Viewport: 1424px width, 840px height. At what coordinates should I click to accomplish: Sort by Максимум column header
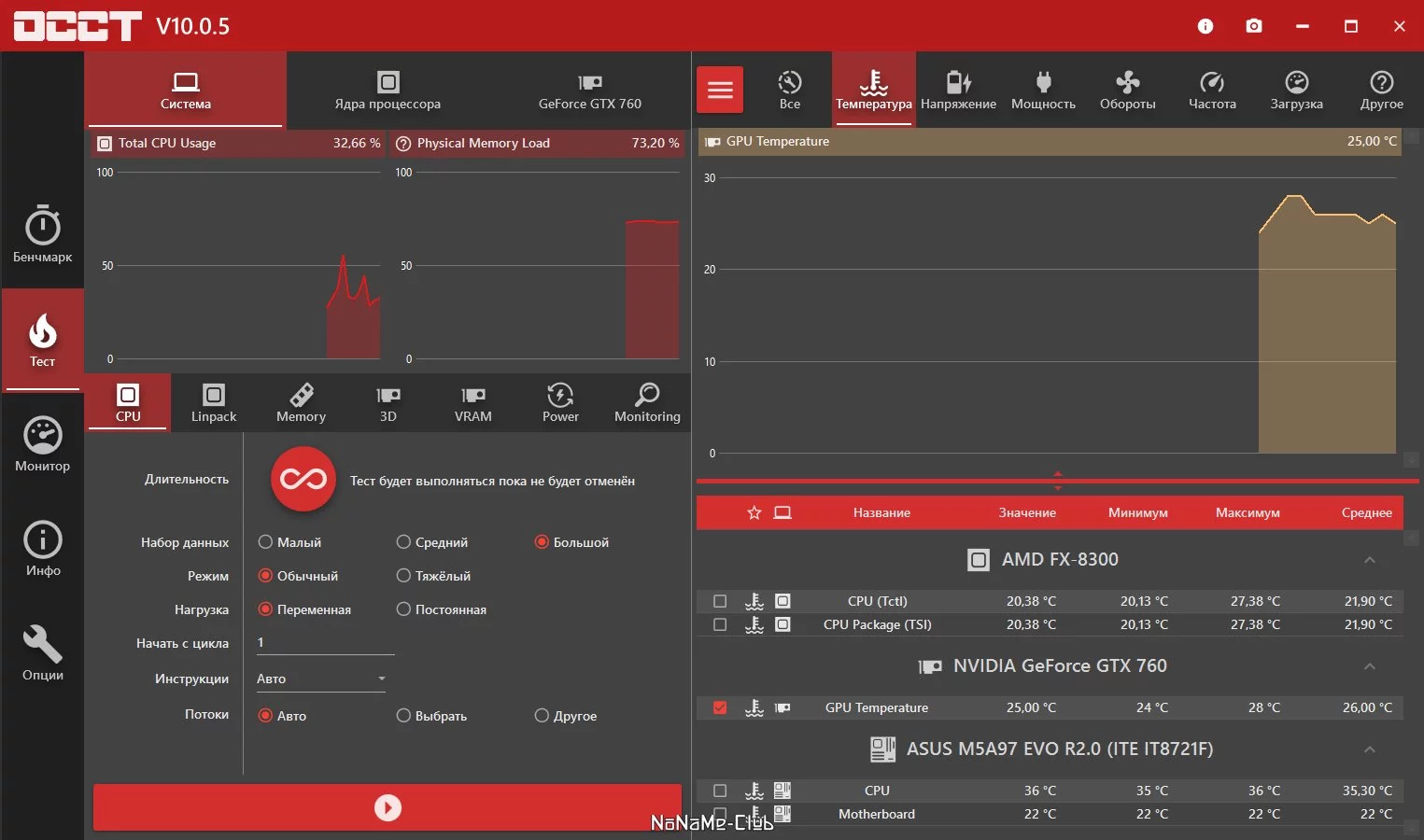(x=1248, y=512)
